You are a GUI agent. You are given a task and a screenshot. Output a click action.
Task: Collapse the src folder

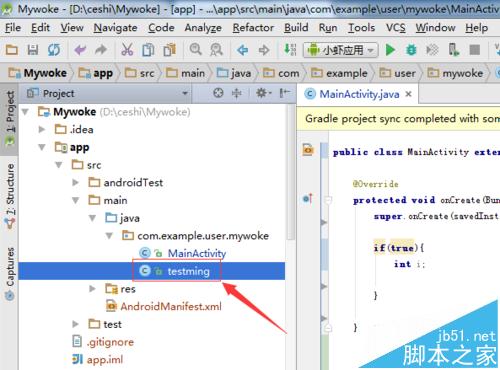pyautogui.click(x=59, y=165)
